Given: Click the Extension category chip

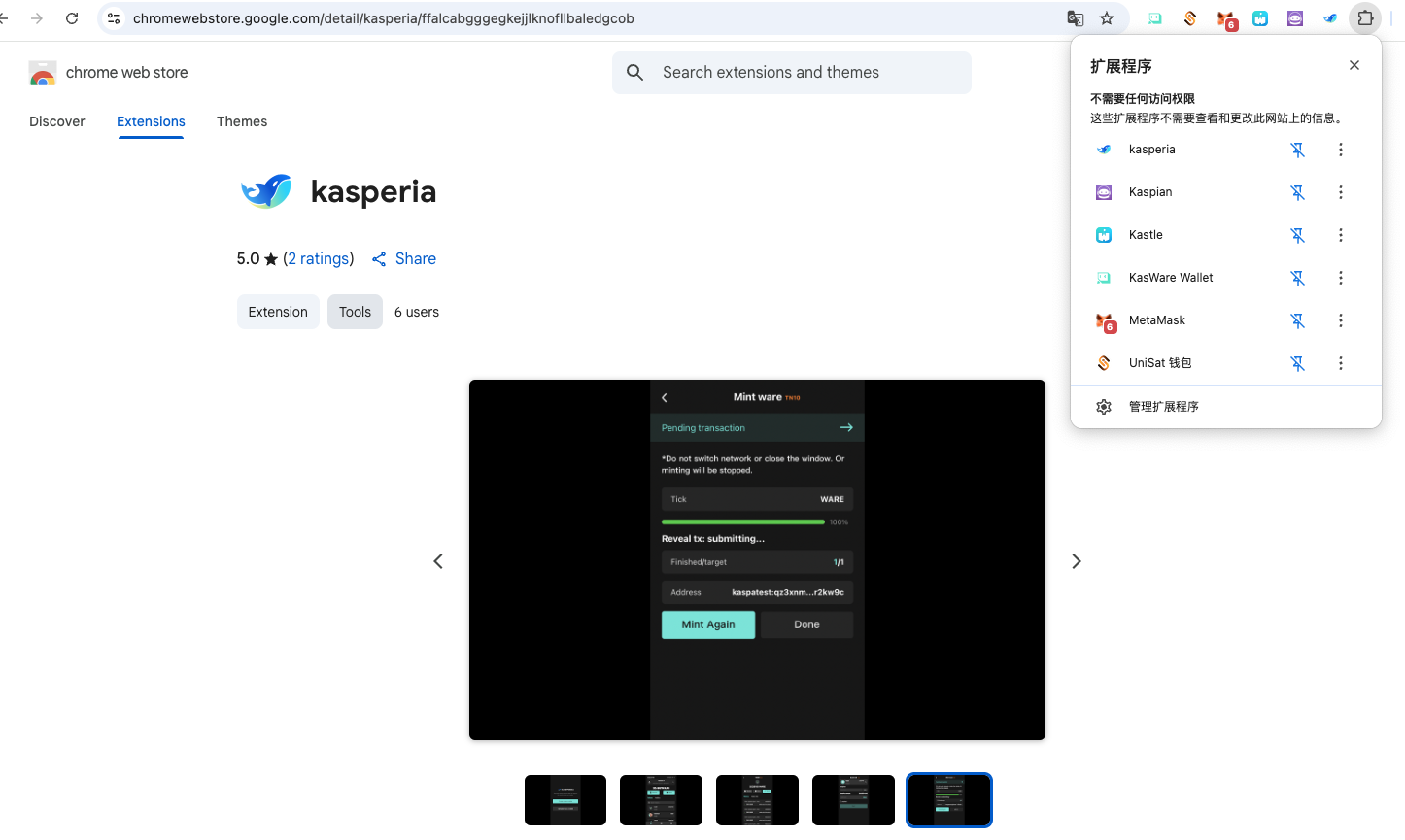Looking at the screenshot, I should pyautogui.click(x=278, y=312).
